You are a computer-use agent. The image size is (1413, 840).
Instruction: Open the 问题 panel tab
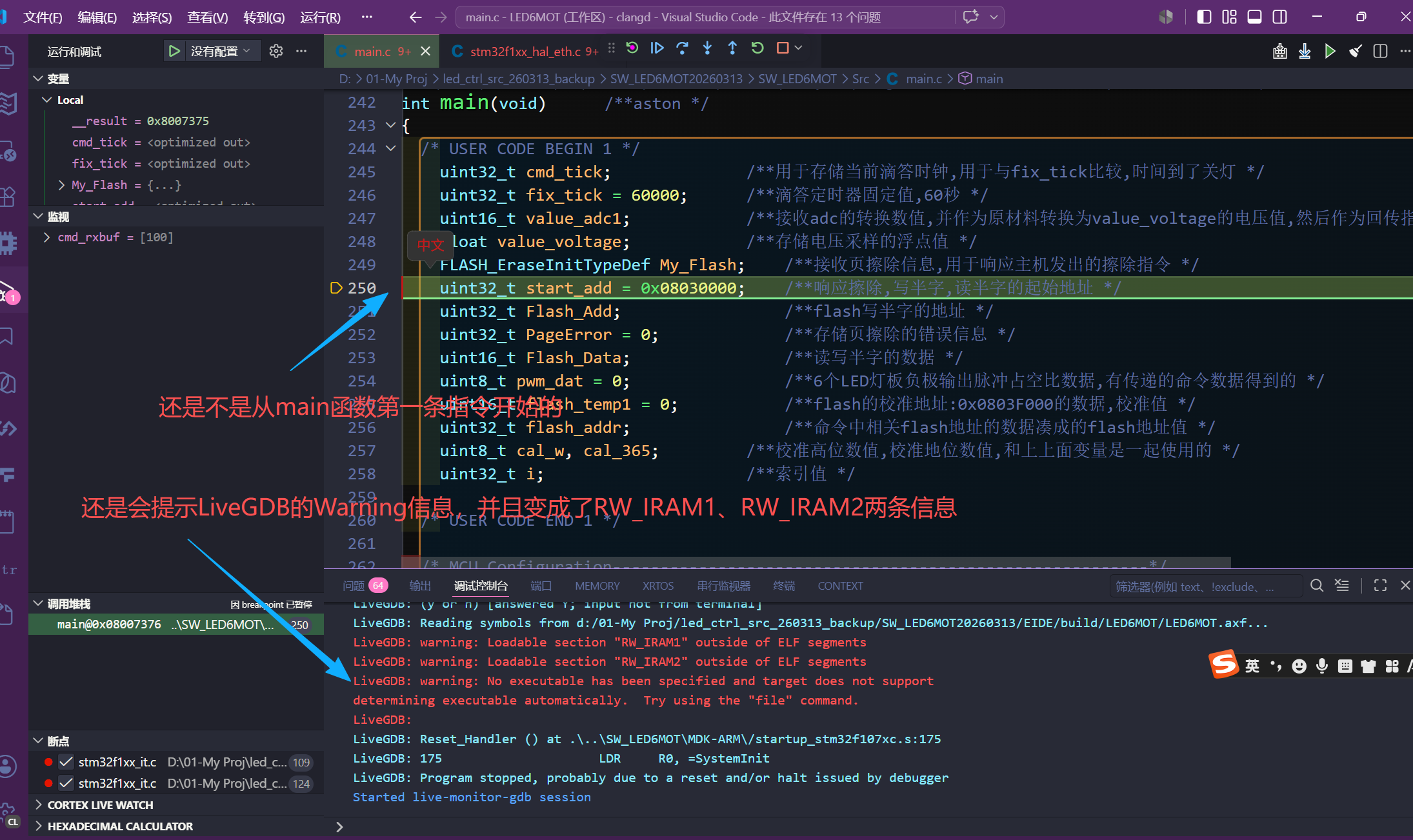click(x=365, y=586)
